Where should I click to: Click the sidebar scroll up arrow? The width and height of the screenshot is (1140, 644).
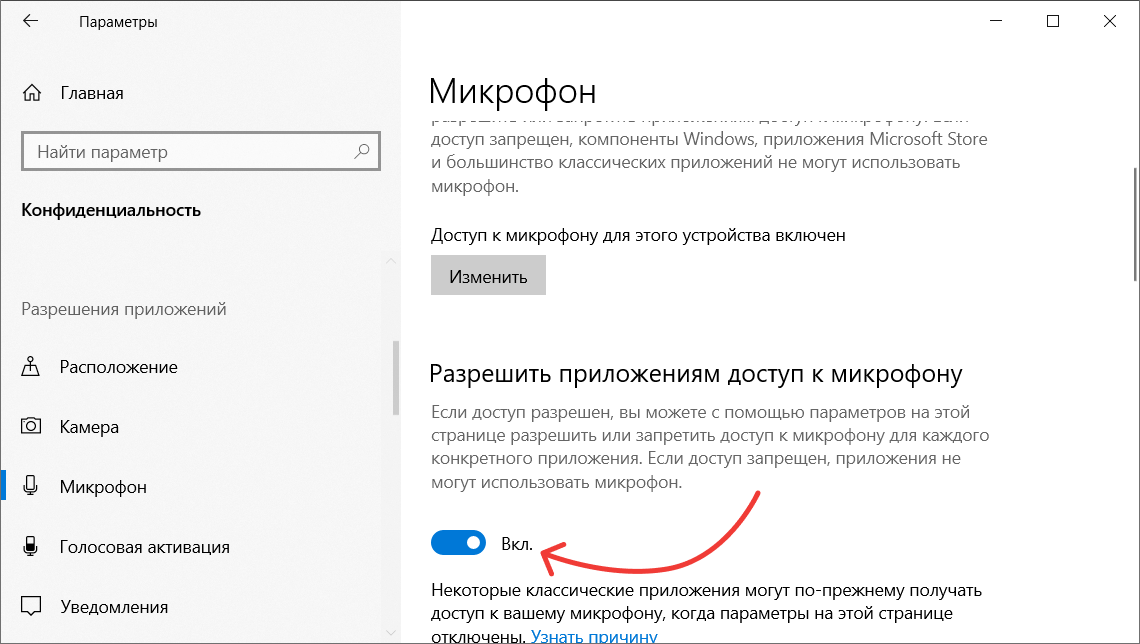(394, 262)
